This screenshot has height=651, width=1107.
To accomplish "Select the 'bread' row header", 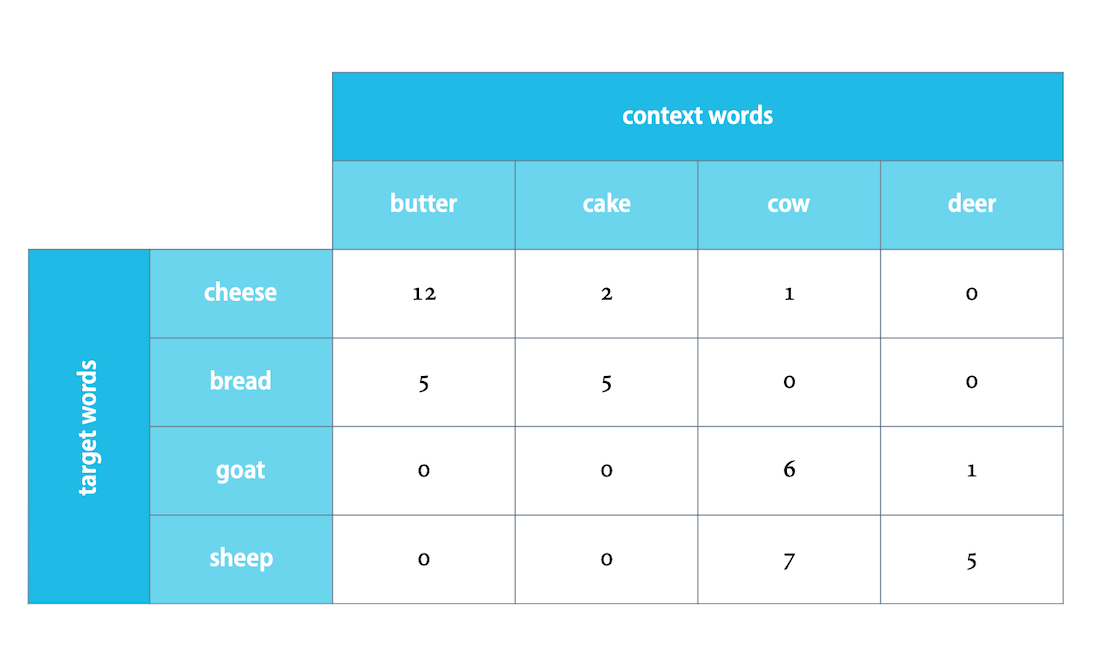I will [x=241, y=382].
